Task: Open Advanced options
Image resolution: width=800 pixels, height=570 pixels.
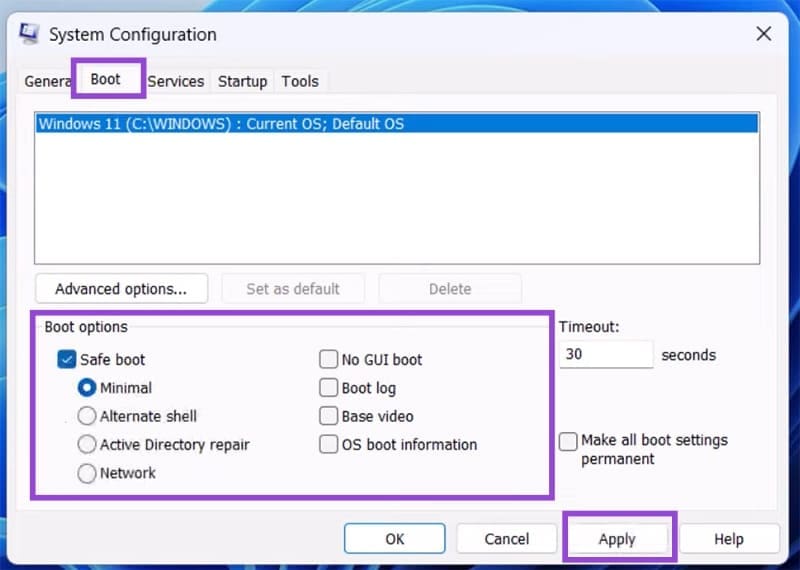Action: point(121,289)
